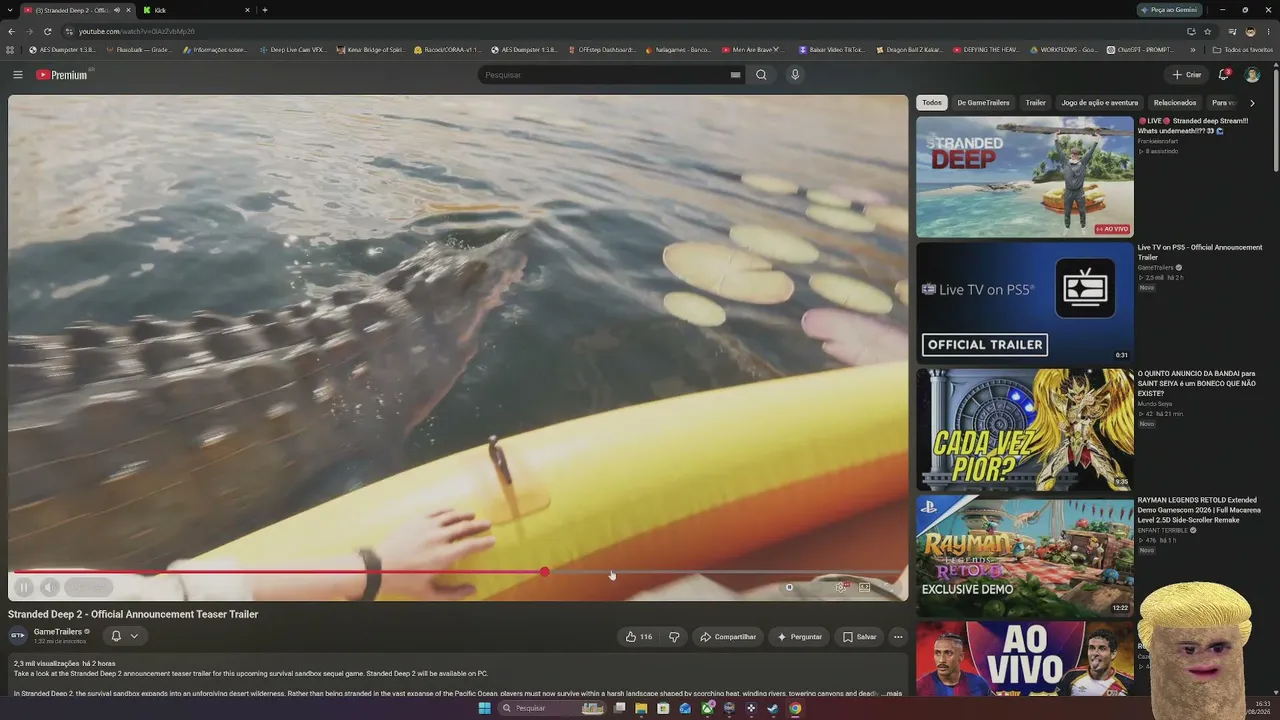Viewport: 1280px width, 720px height.
Task: Focus the YouTube Pesquisar search field
Action: click(x=605, y=75)
